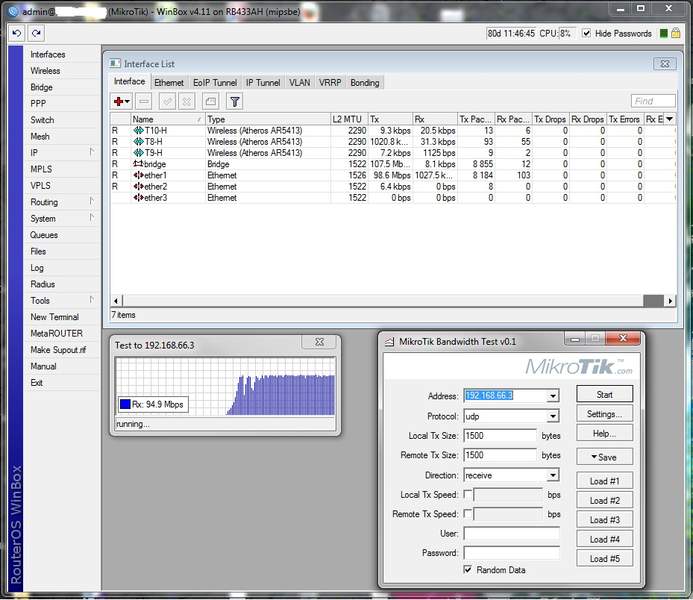Switch to the EoIP Tunnel tab

pyautogui.click(x=215, y=83)
